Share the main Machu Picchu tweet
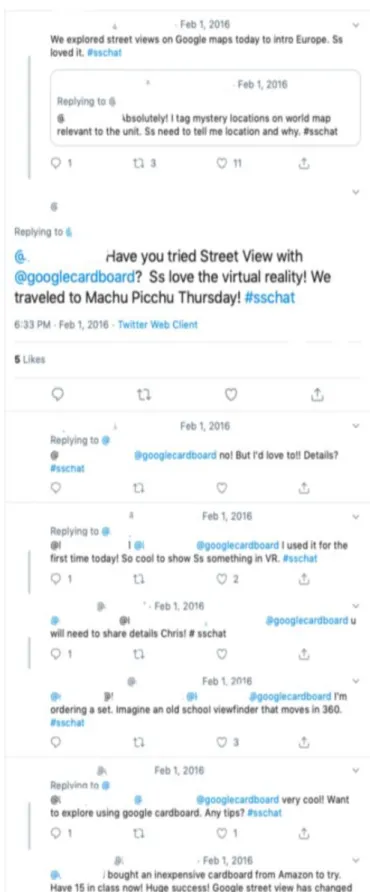This screenshot has width=370, height=892. tap(318, 394)
